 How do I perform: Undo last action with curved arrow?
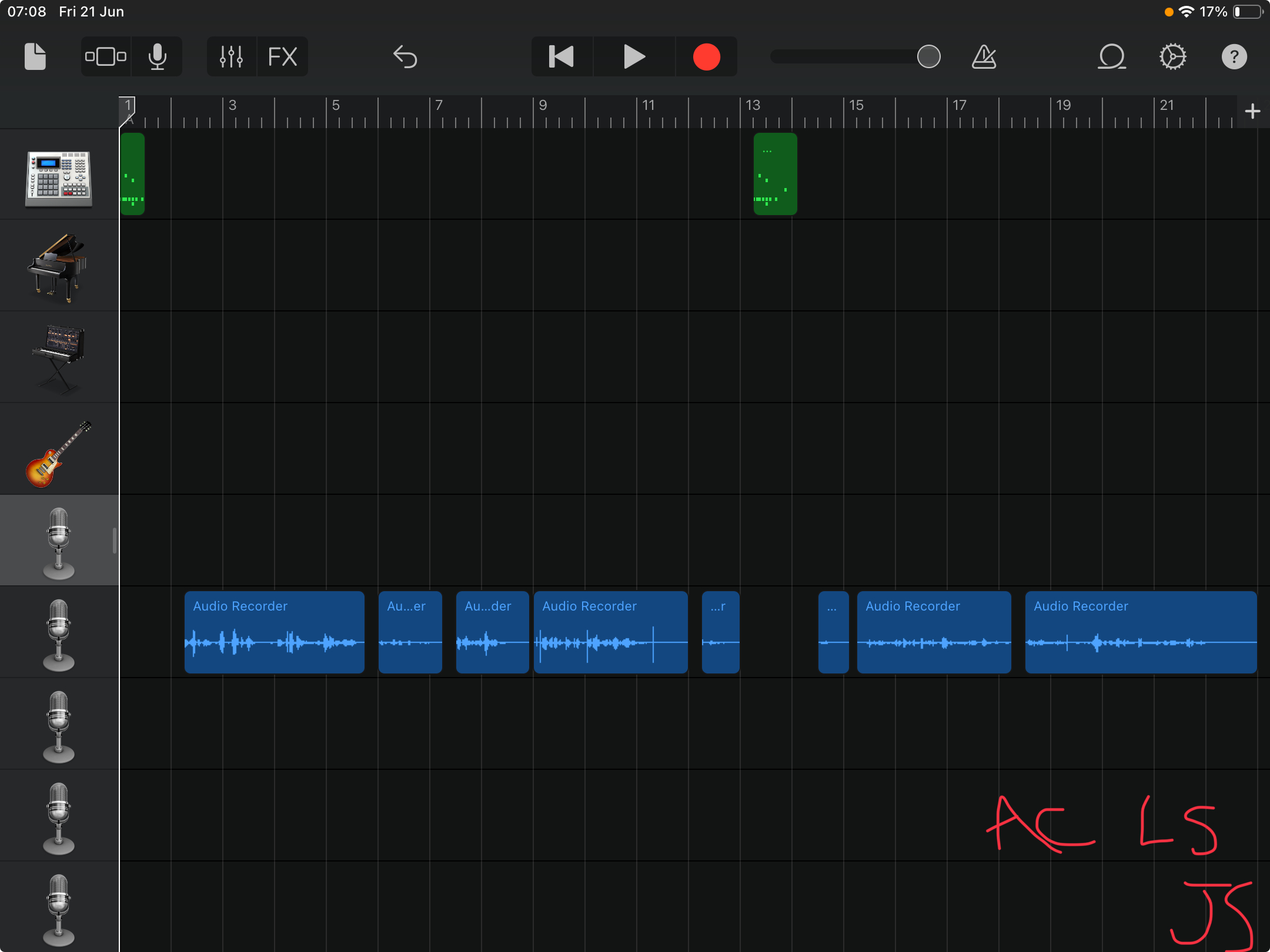click(405, 56)
